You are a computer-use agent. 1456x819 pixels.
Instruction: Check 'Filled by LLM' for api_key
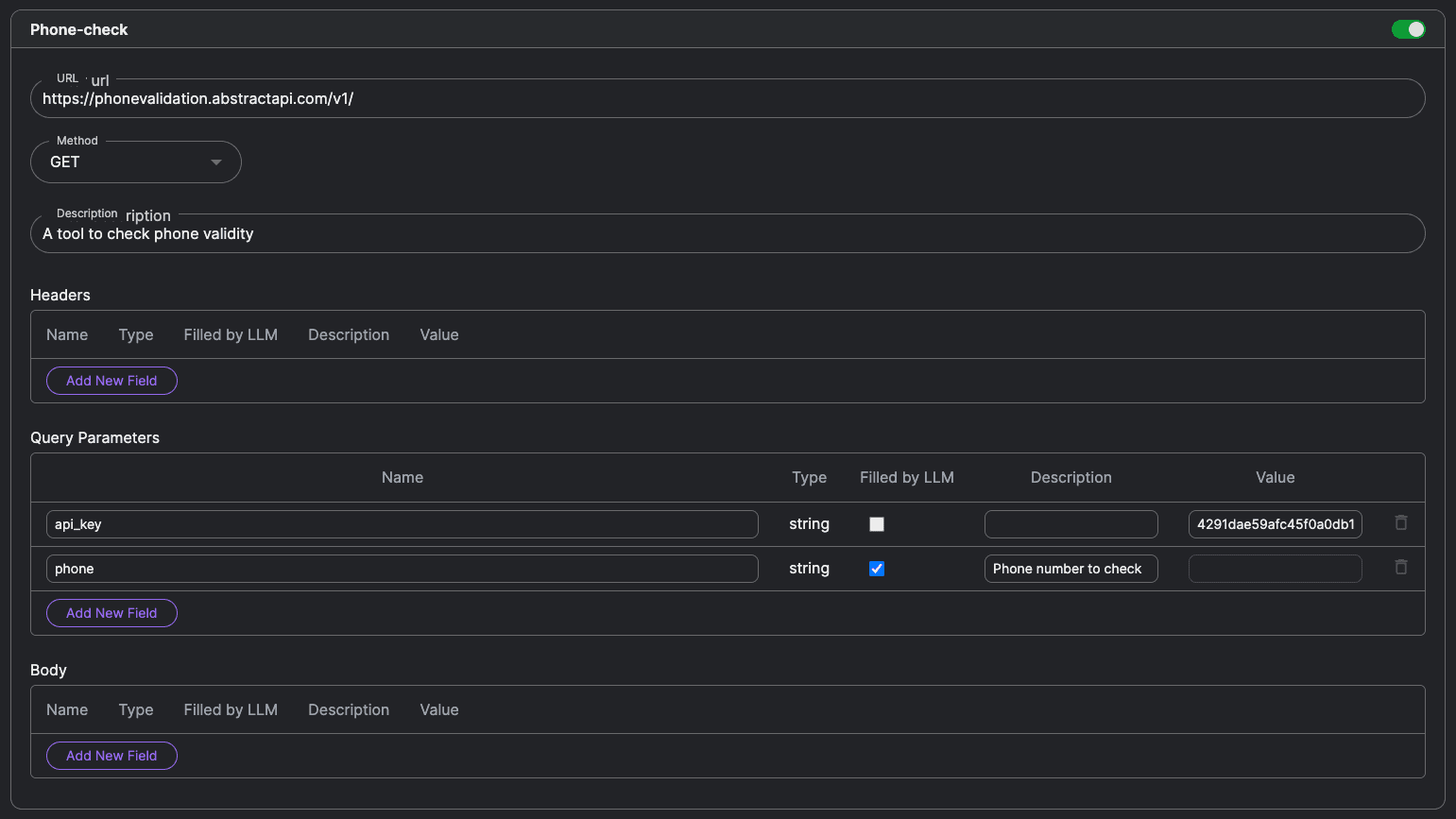[x=876, y=523]
